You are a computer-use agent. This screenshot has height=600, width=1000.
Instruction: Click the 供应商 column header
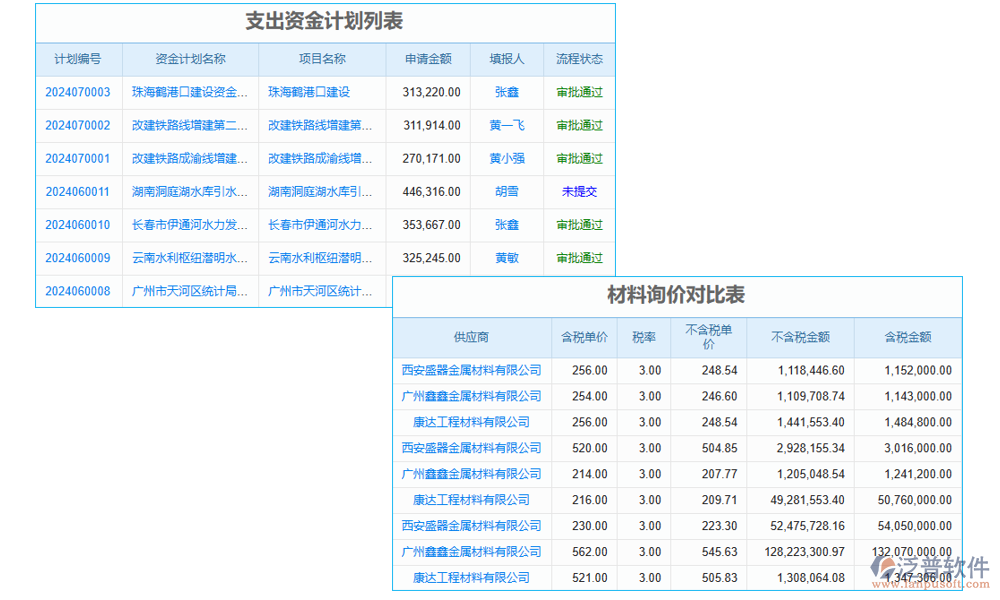point(474,337)
